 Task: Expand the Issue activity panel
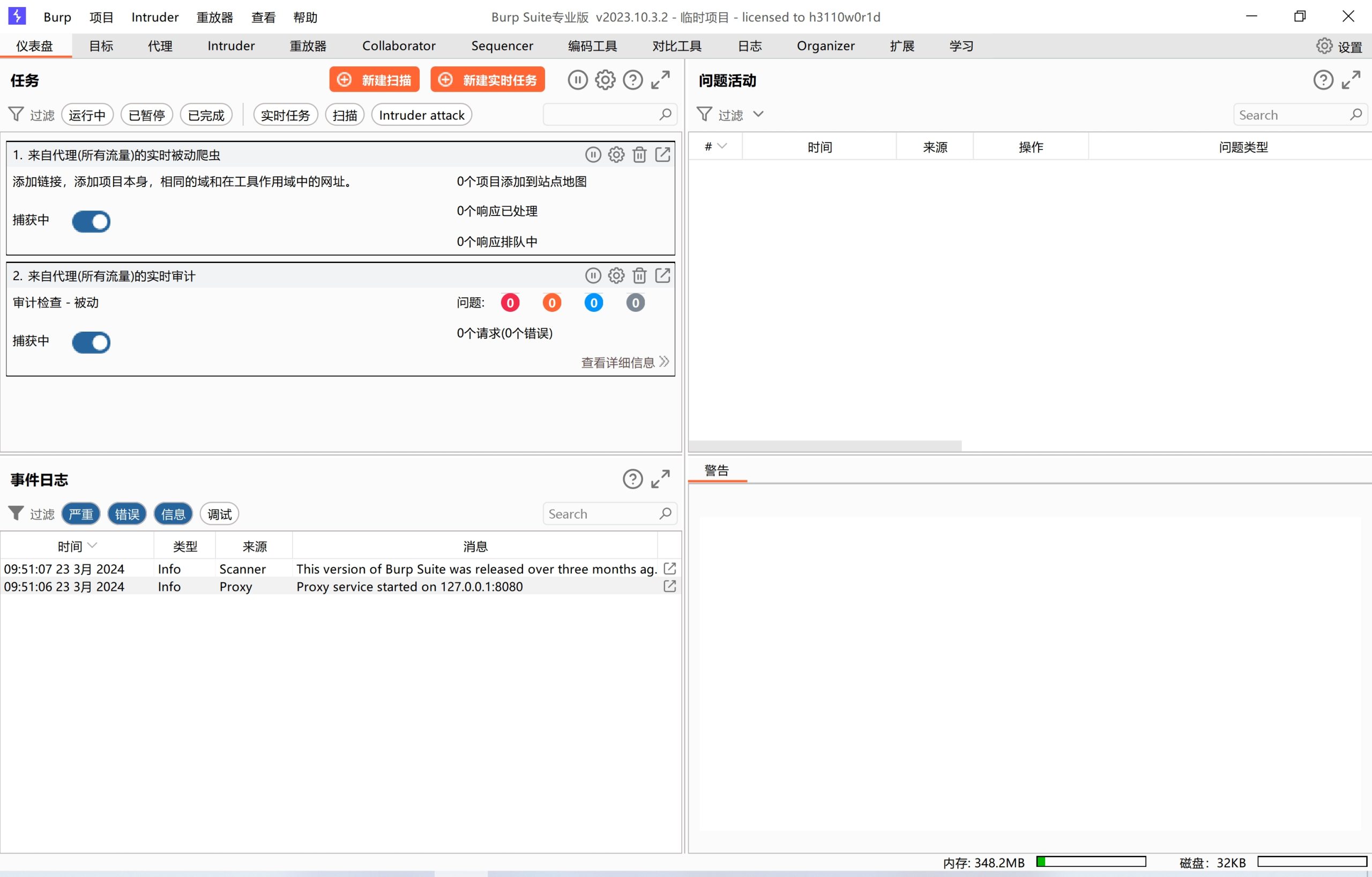(1351, 80)
